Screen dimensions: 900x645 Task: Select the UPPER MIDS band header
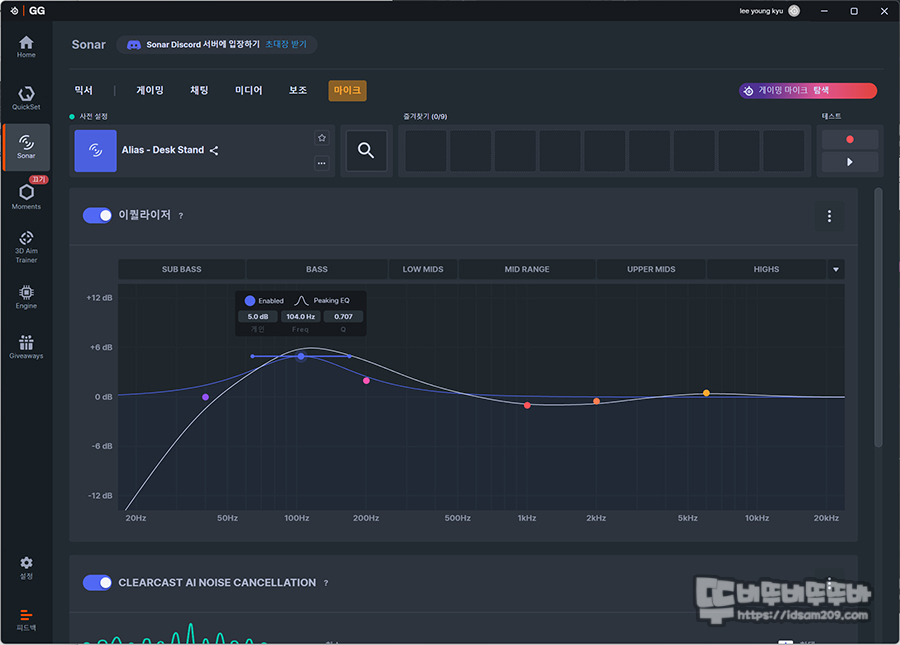point(651,269)
